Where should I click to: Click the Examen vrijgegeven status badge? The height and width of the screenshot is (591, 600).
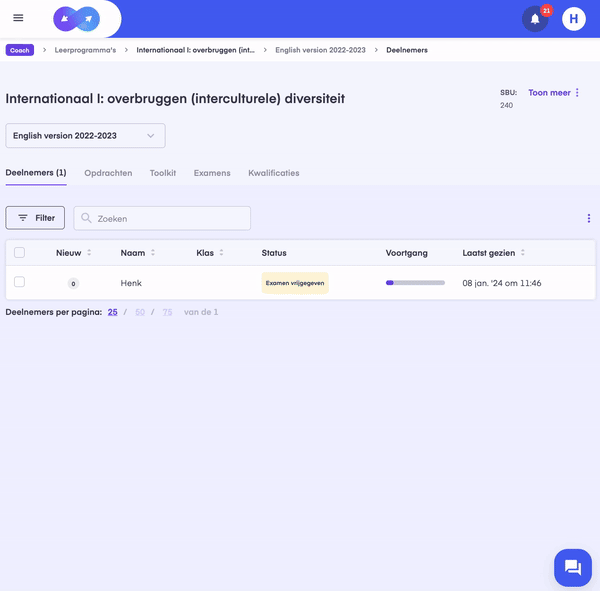click(x=295, y=283)
